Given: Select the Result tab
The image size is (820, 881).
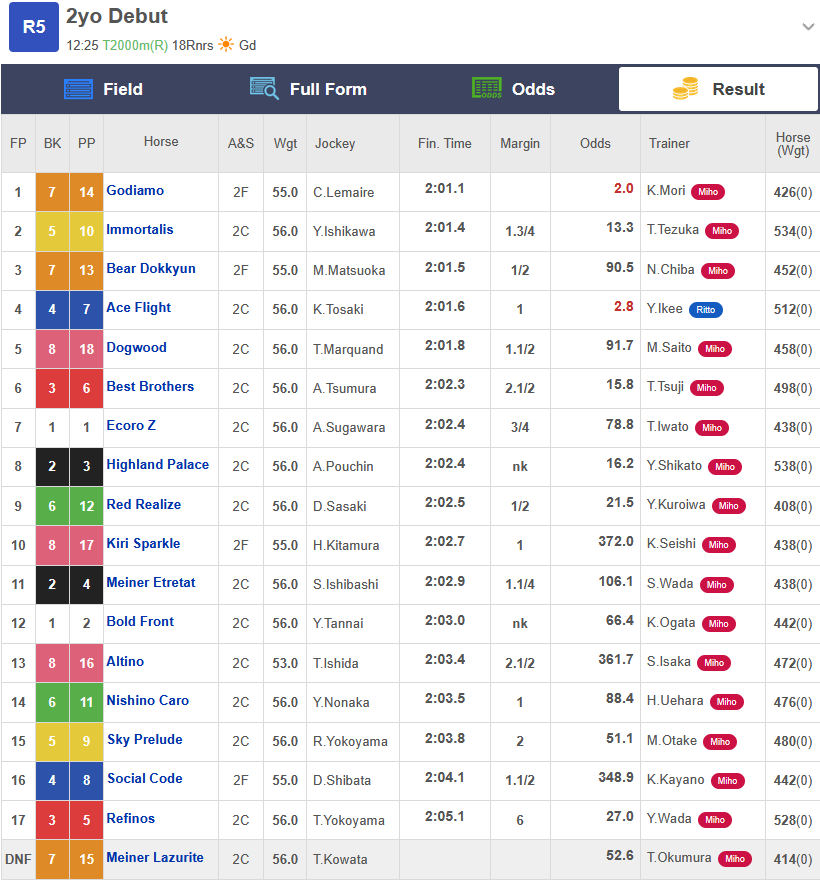Looking at the screenshot, I should [718, 89].
